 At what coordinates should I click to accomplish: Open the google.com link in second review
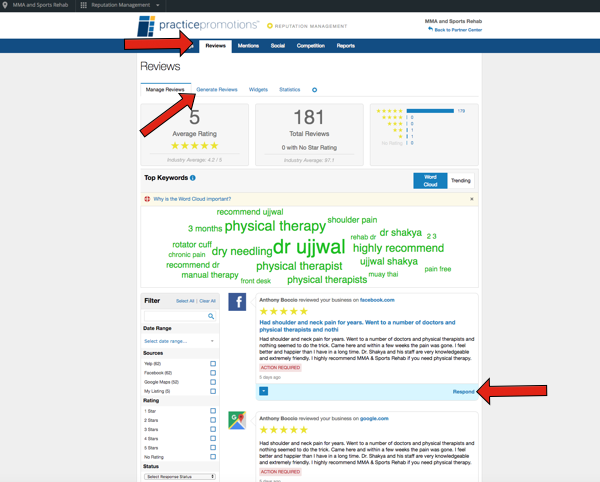(374, 418)
